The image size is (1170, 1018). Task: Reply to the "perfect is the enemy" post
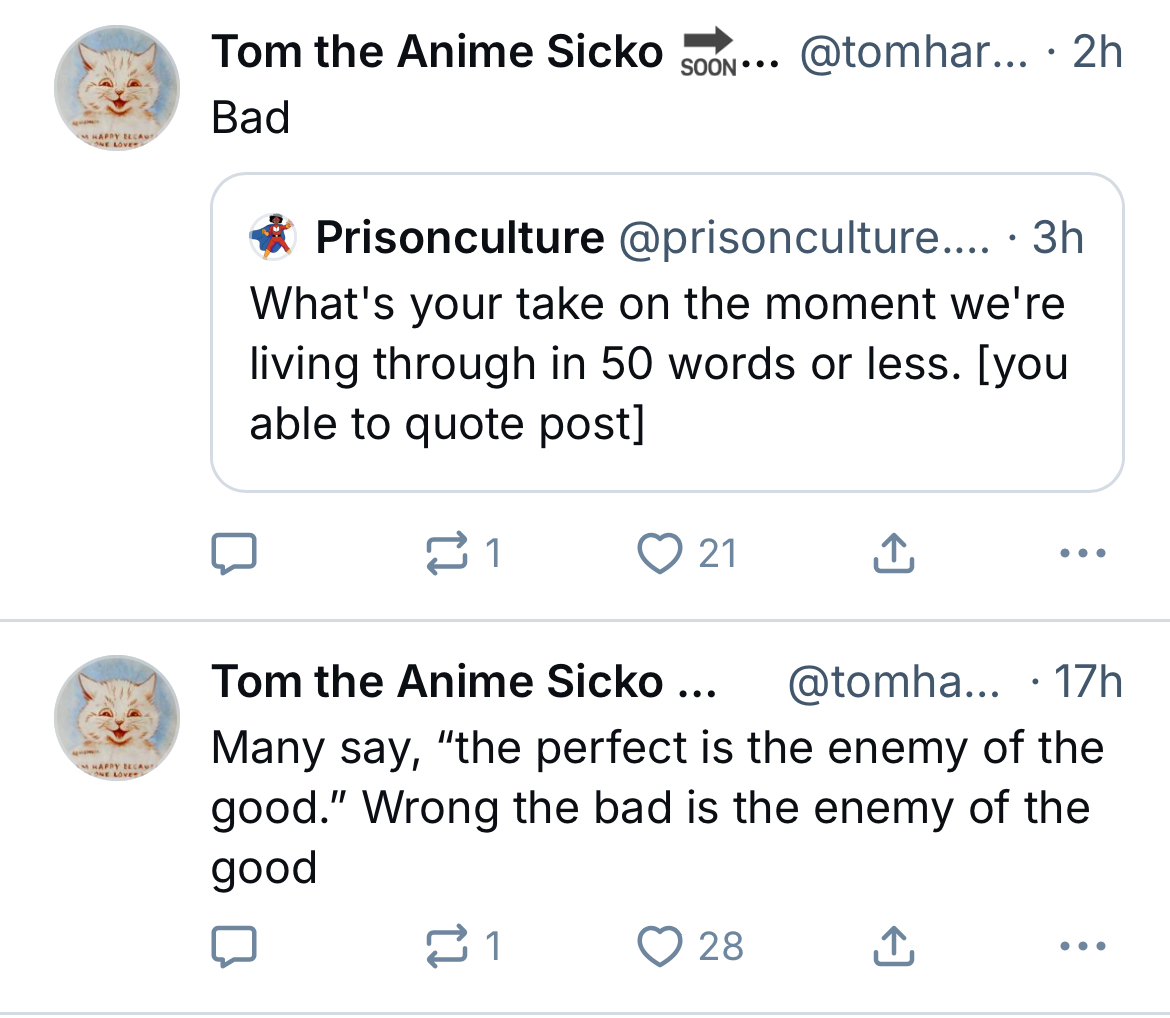tap(235, 946)
